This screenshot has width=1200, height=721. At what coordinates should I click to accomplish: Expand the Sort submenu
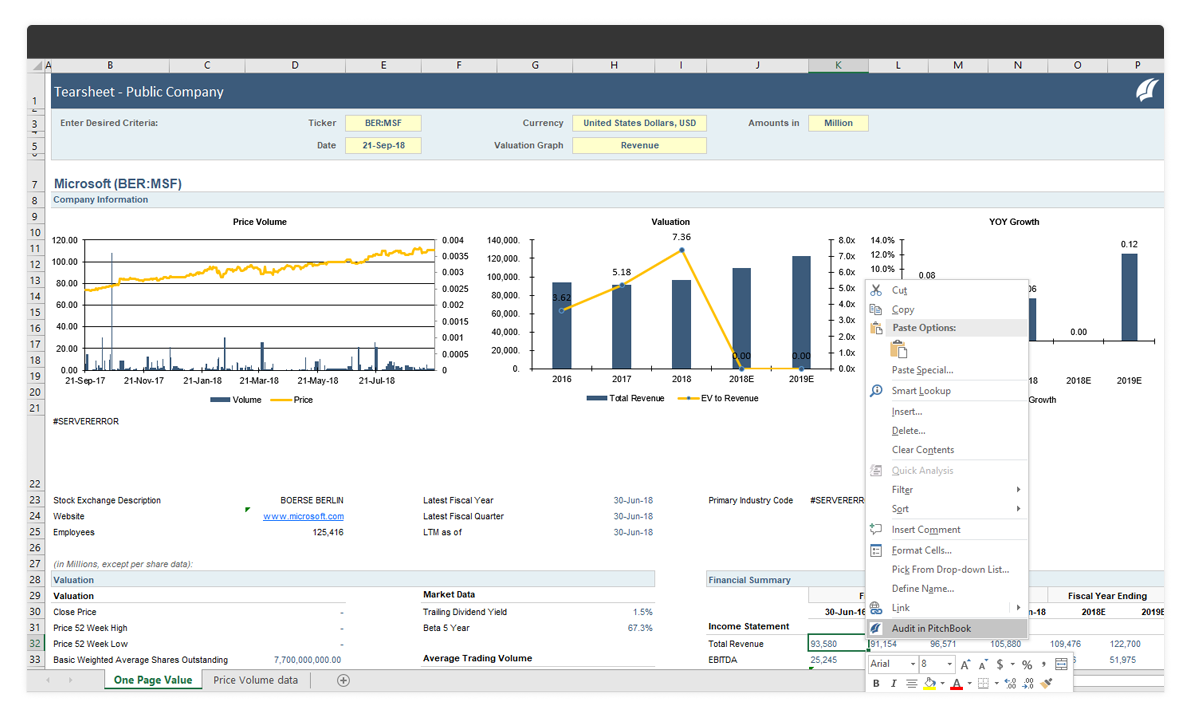(x=946, y=509)
